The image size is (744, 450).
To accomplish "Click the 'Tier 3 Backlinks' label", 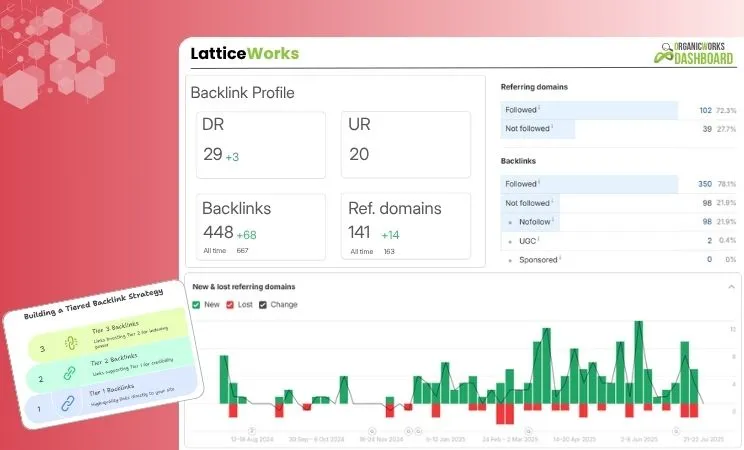I will click(116, 328).
